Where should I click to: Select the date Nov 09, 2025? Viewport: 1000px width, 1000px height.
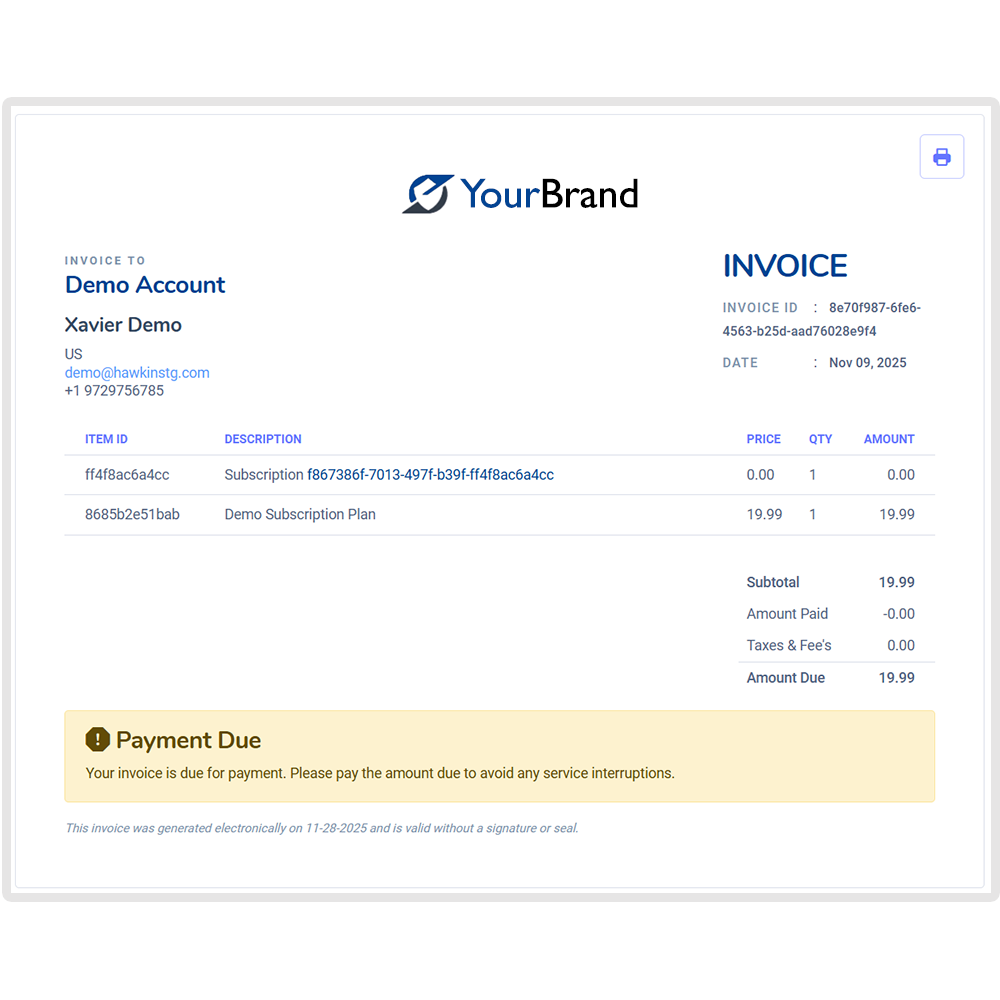[x=867, y=362]
